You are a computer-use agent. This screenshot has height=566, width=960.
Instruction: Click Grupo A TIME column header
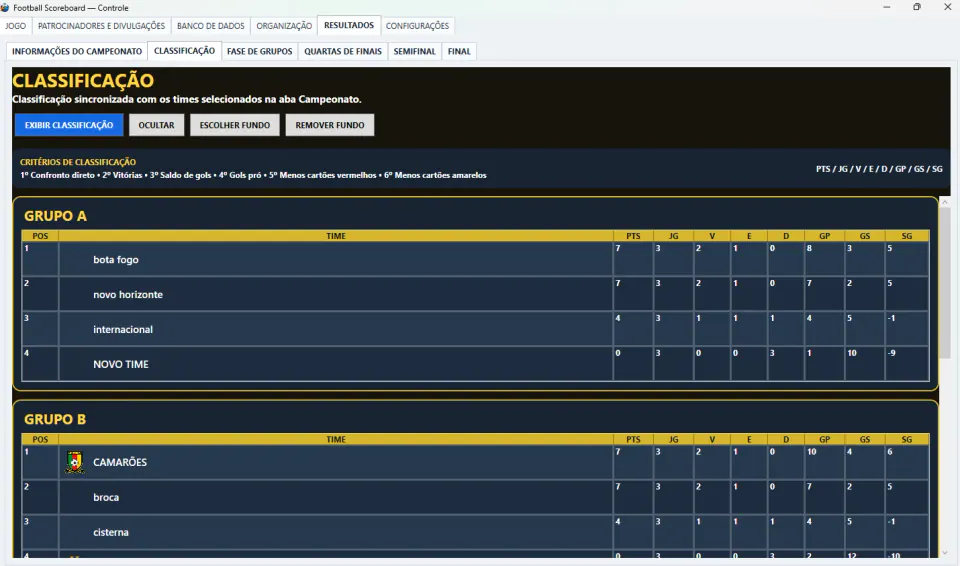(x=336, y=236)
